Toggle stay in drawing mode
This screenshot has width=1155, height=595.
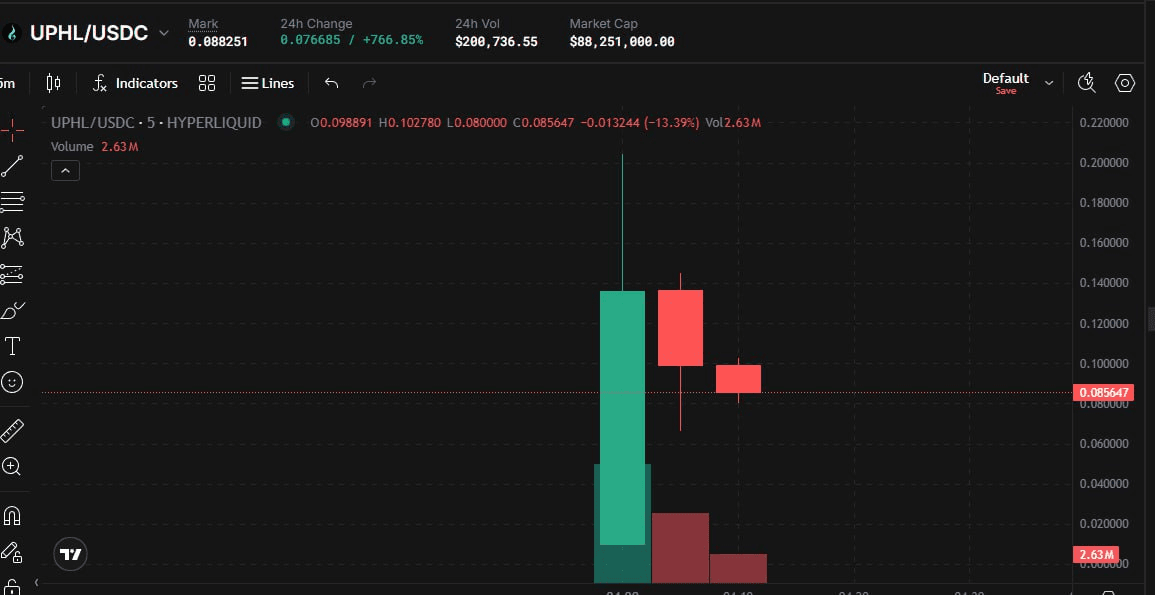point(12,552)
